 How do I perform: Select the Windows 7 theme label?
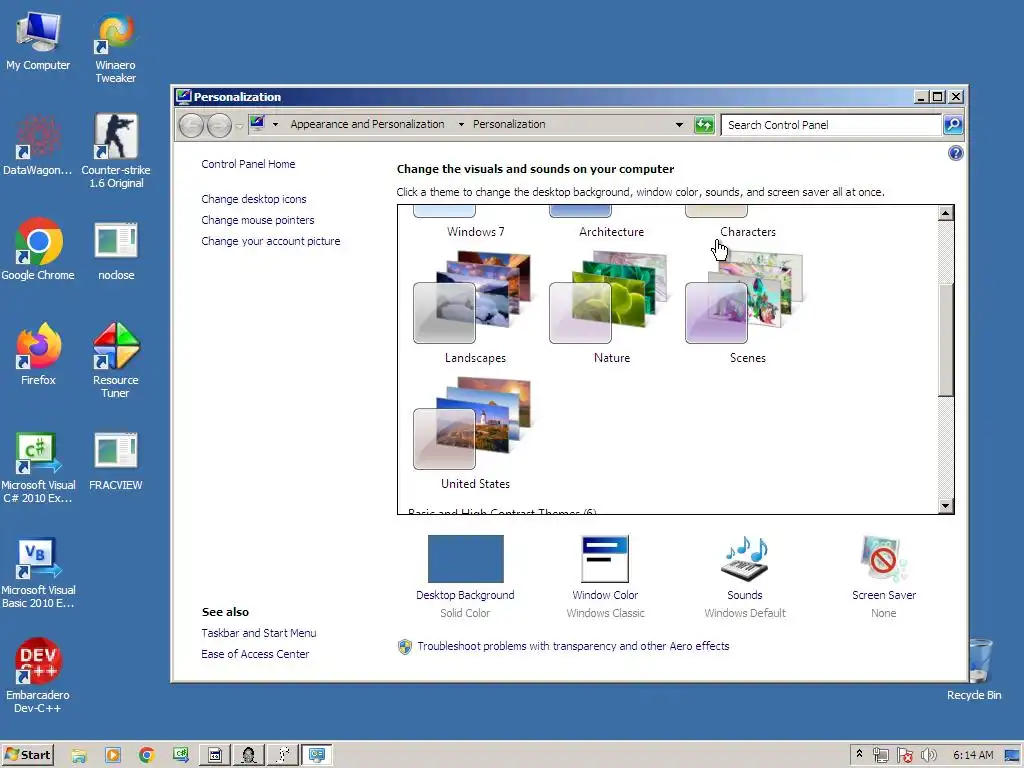click(x=475, y=232)
